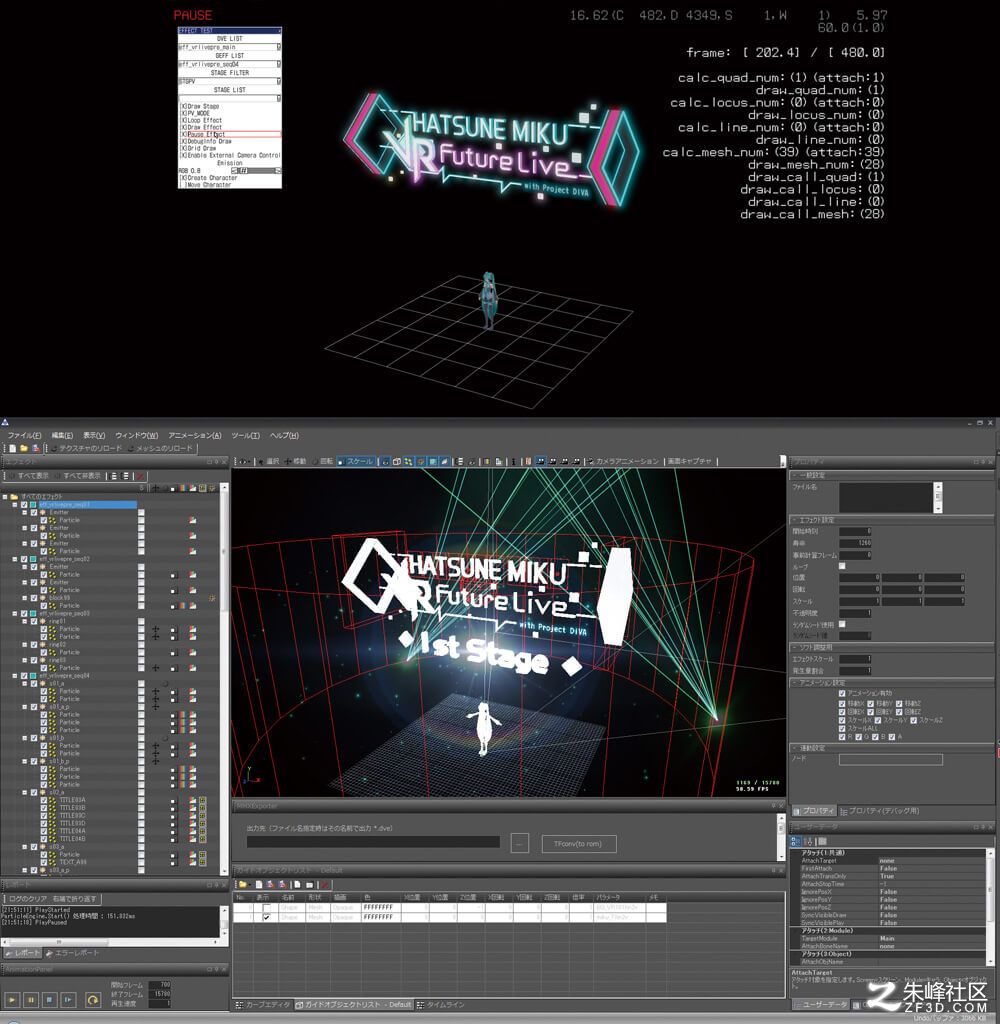
Task: Collapse the eff_vrlivepre_seq03 tree node
Action: pos(15,614)
